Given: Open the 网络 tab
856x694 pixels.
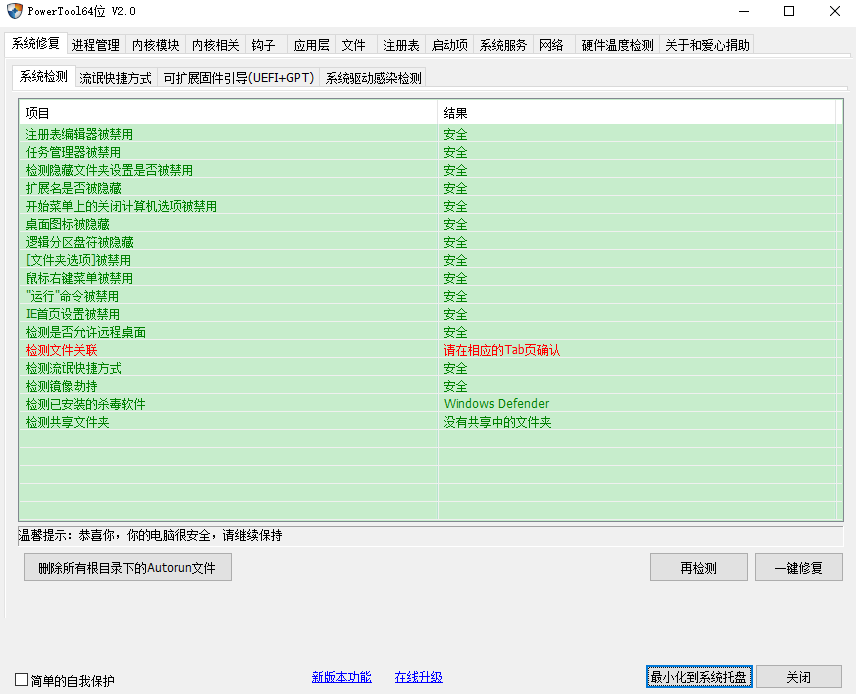Looking at the screenshot, I should coord(551,44).
